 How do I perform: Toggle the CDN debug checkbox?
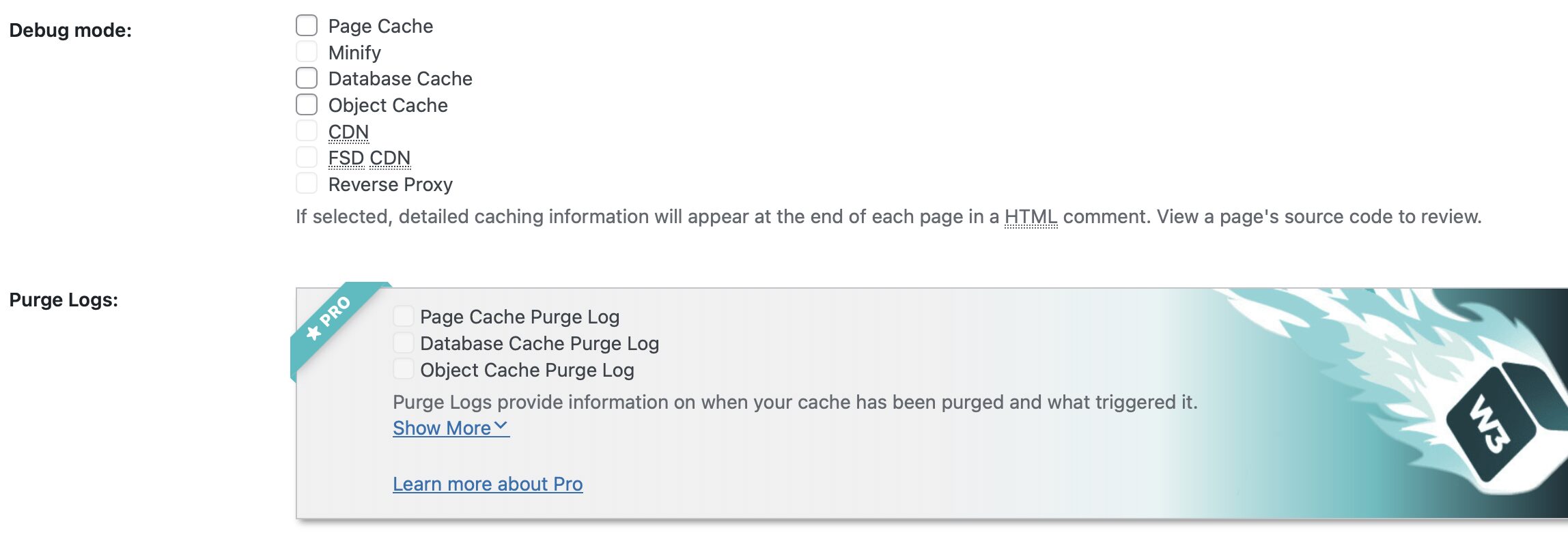(x=307, y=131)
